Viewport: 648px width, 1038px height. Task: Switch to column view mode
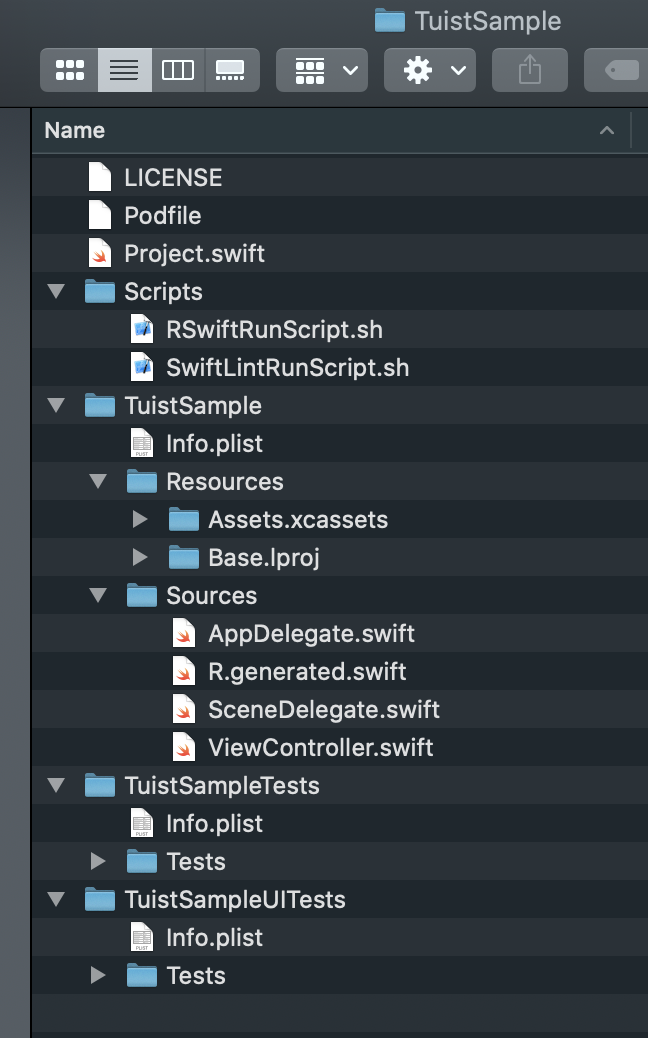click(178, 70)
